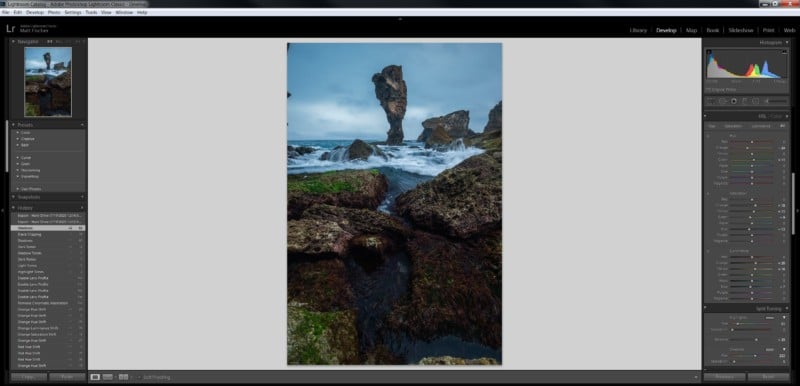The width and height of the screenshot is (800, 386).
Task: Collapse the Split Toning panel
Action: click(x=786, y=308)
